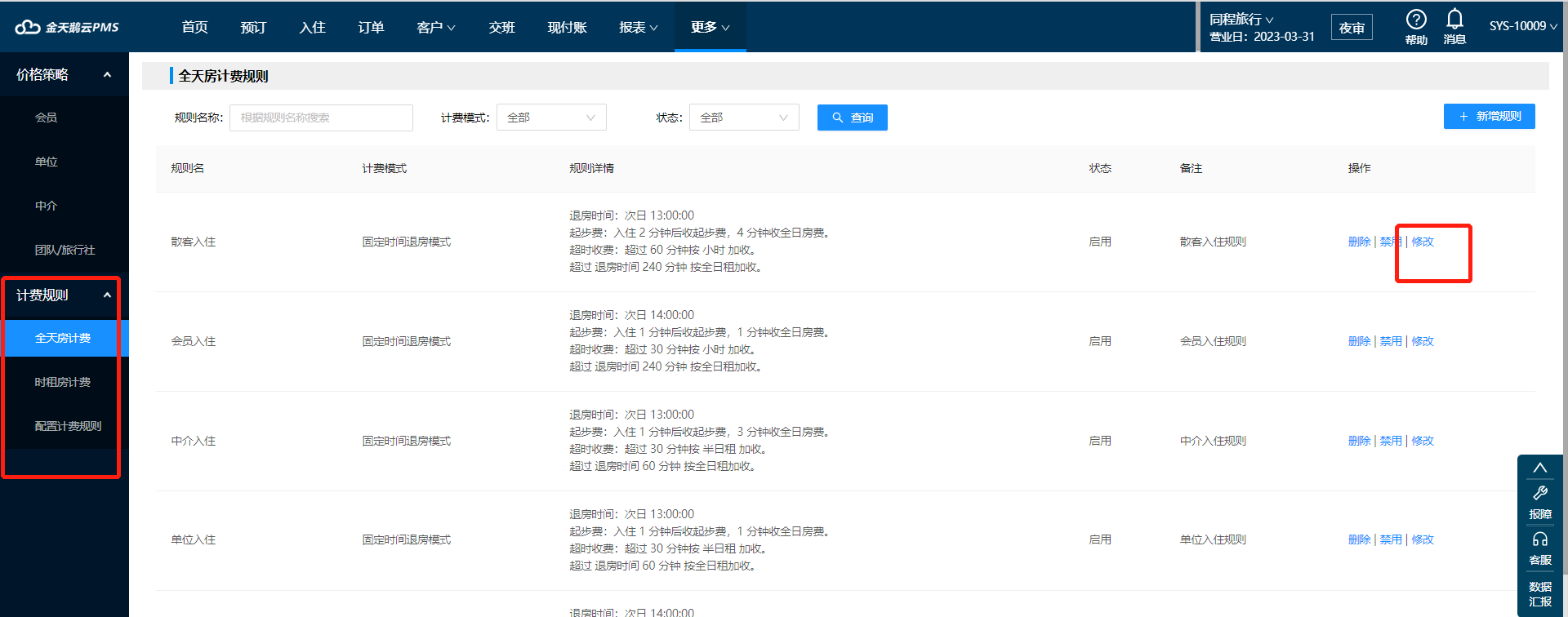Click the 规则详情 column header
Image resolution: width=1568 pixels, height=617 pixels.
coord(591,168)
